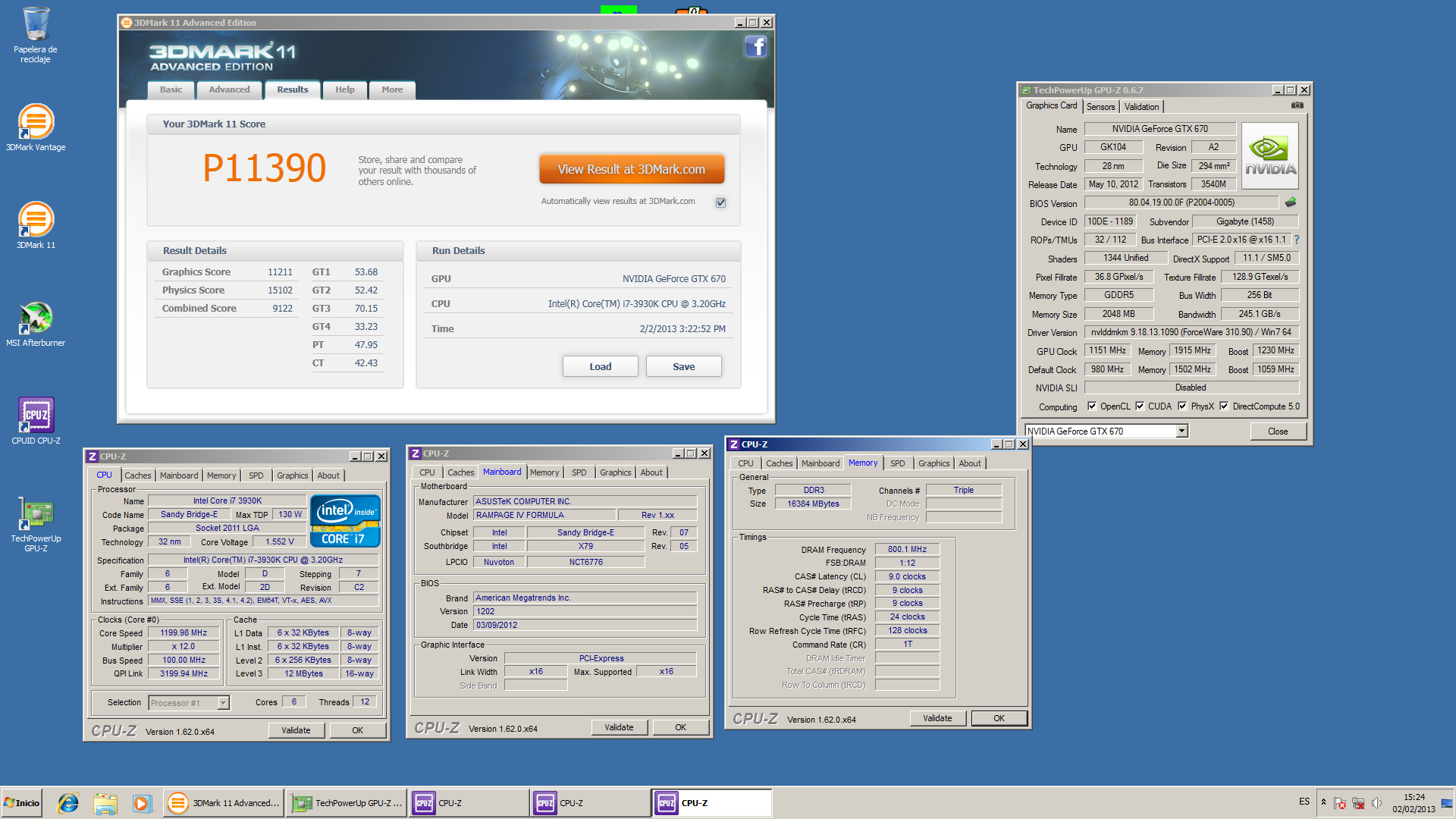
Task: Switch to the 3DMark 11 Advanced taskbar item
Action: pos(224,803)
